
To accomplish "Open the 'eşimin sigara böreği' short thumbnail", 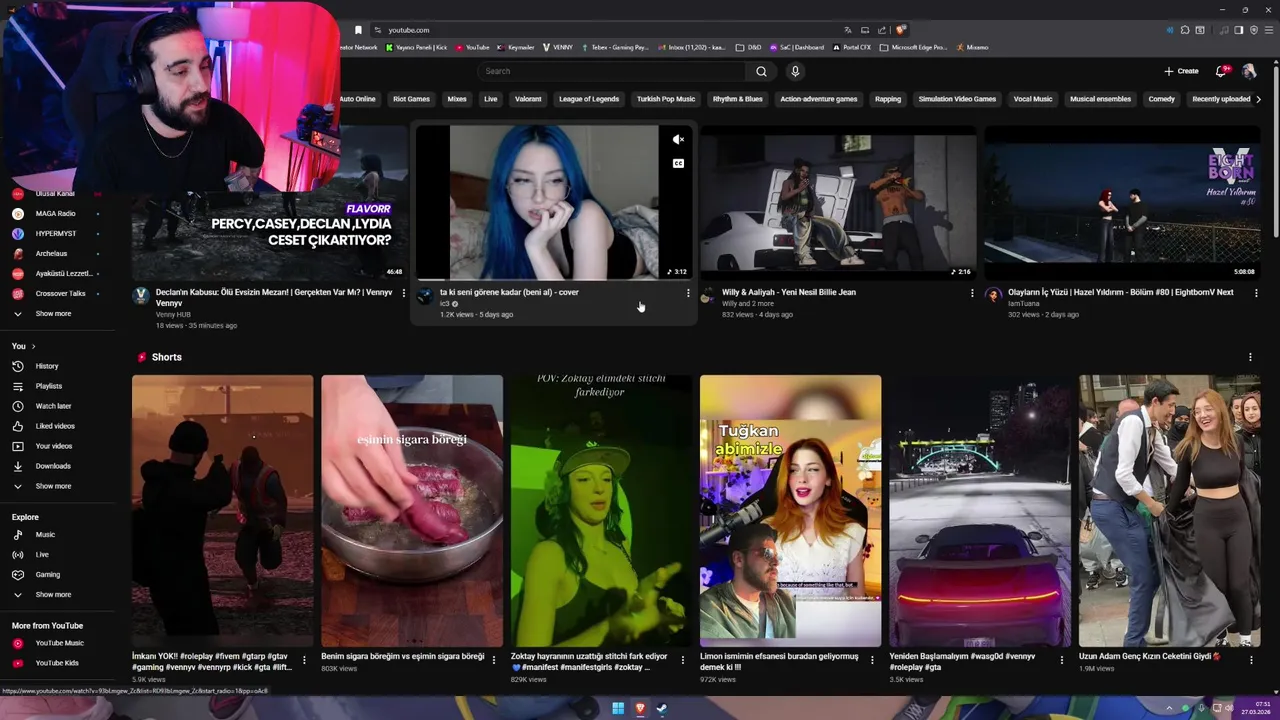I will tap(412, 511).
